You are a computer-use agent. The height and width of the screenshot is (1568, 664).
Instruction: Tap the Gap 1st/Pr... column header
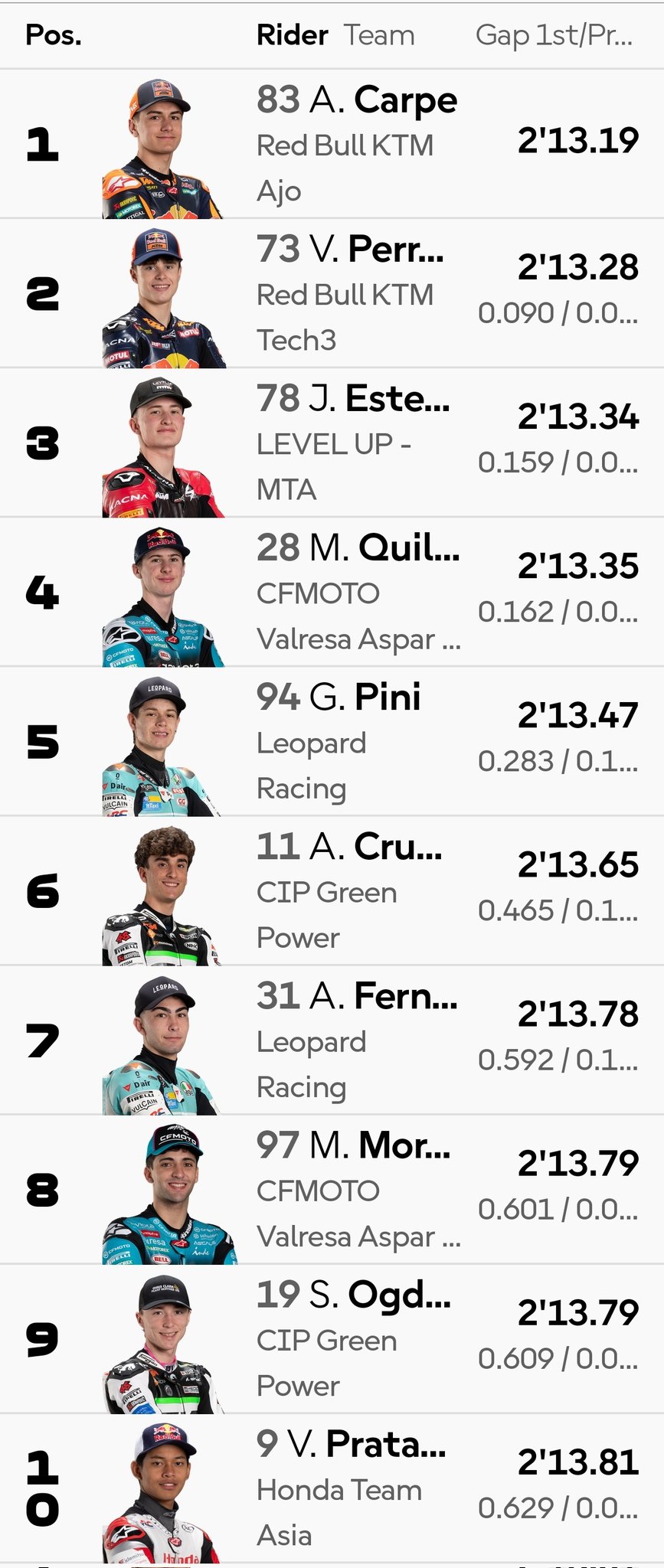point(554,35)
